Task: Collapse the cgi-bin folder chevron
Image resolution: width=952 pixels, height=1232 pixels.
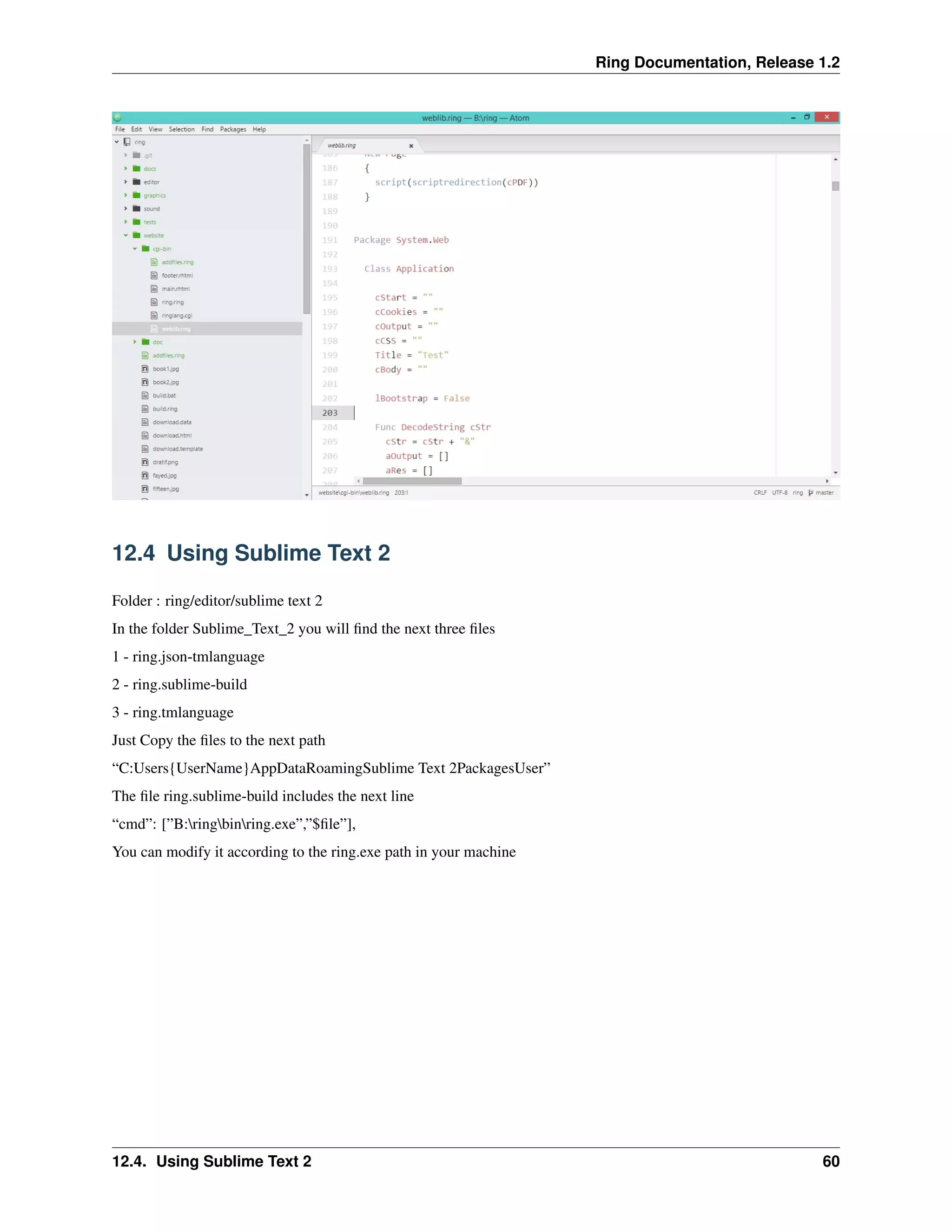Action: pyautogui.click(x=135, y=249)
